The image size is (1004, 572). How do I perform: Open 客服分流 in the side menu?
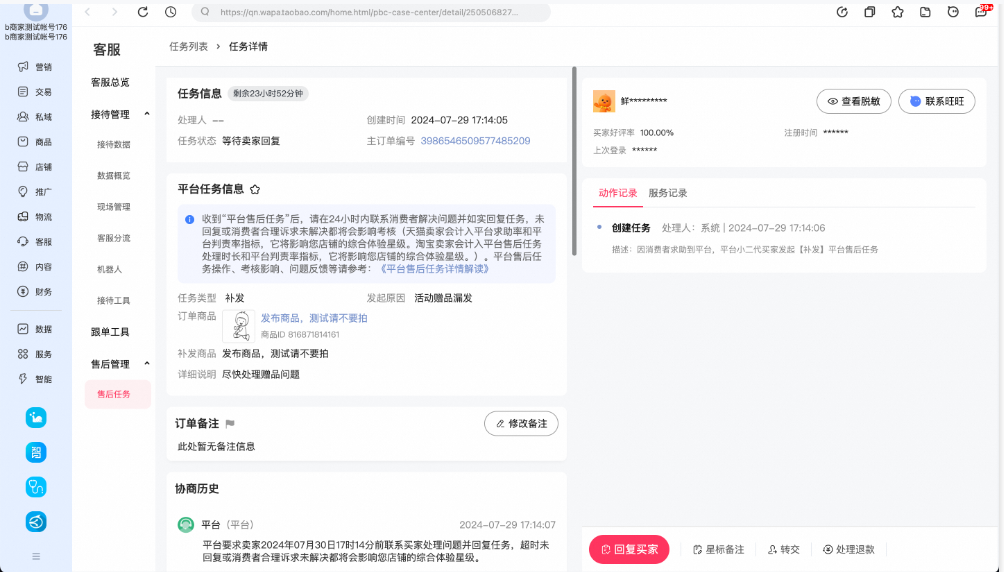tap(113, 238)
